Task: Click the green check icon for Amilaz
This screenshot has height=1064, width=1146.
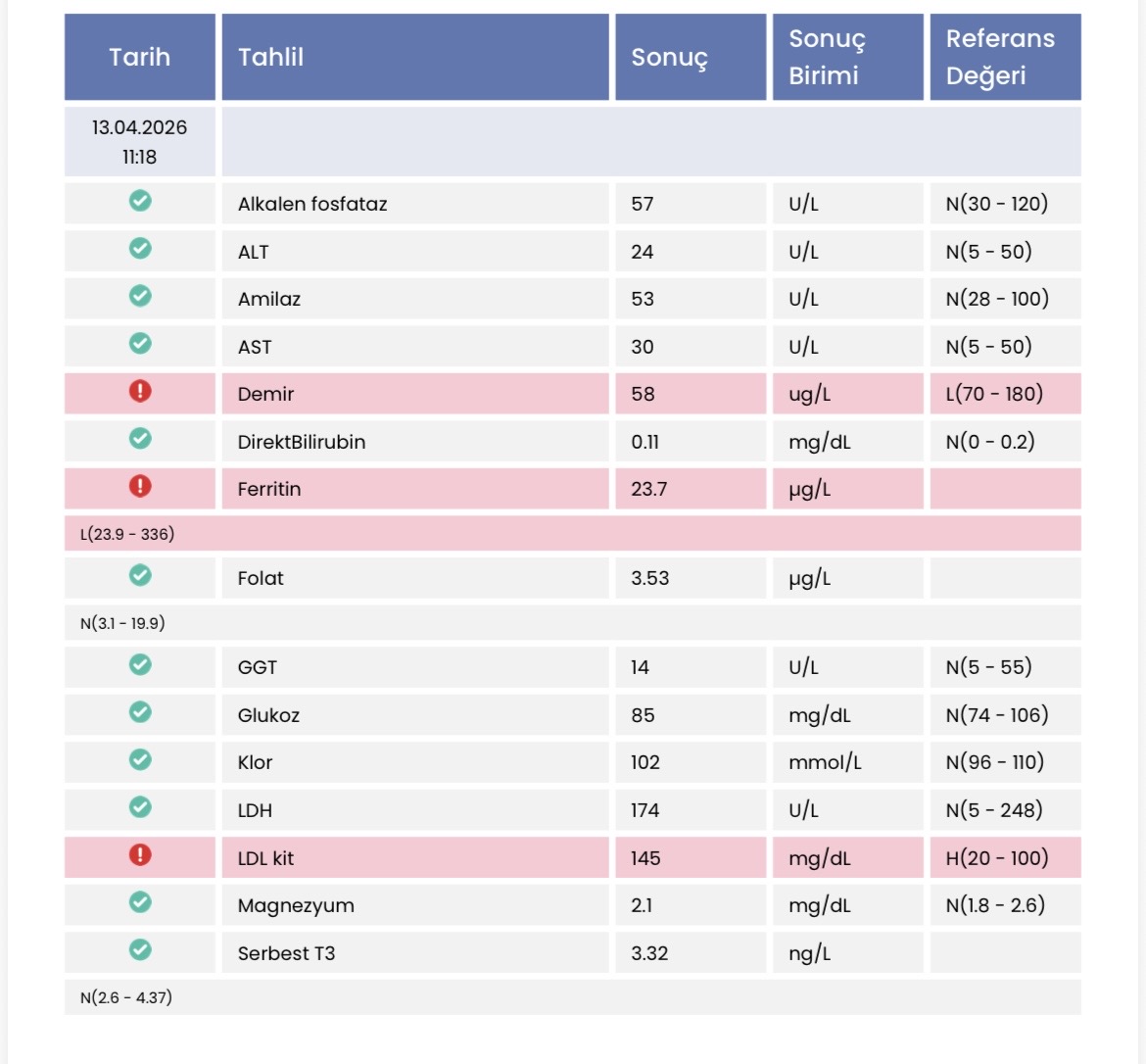Action: (140, 296)
